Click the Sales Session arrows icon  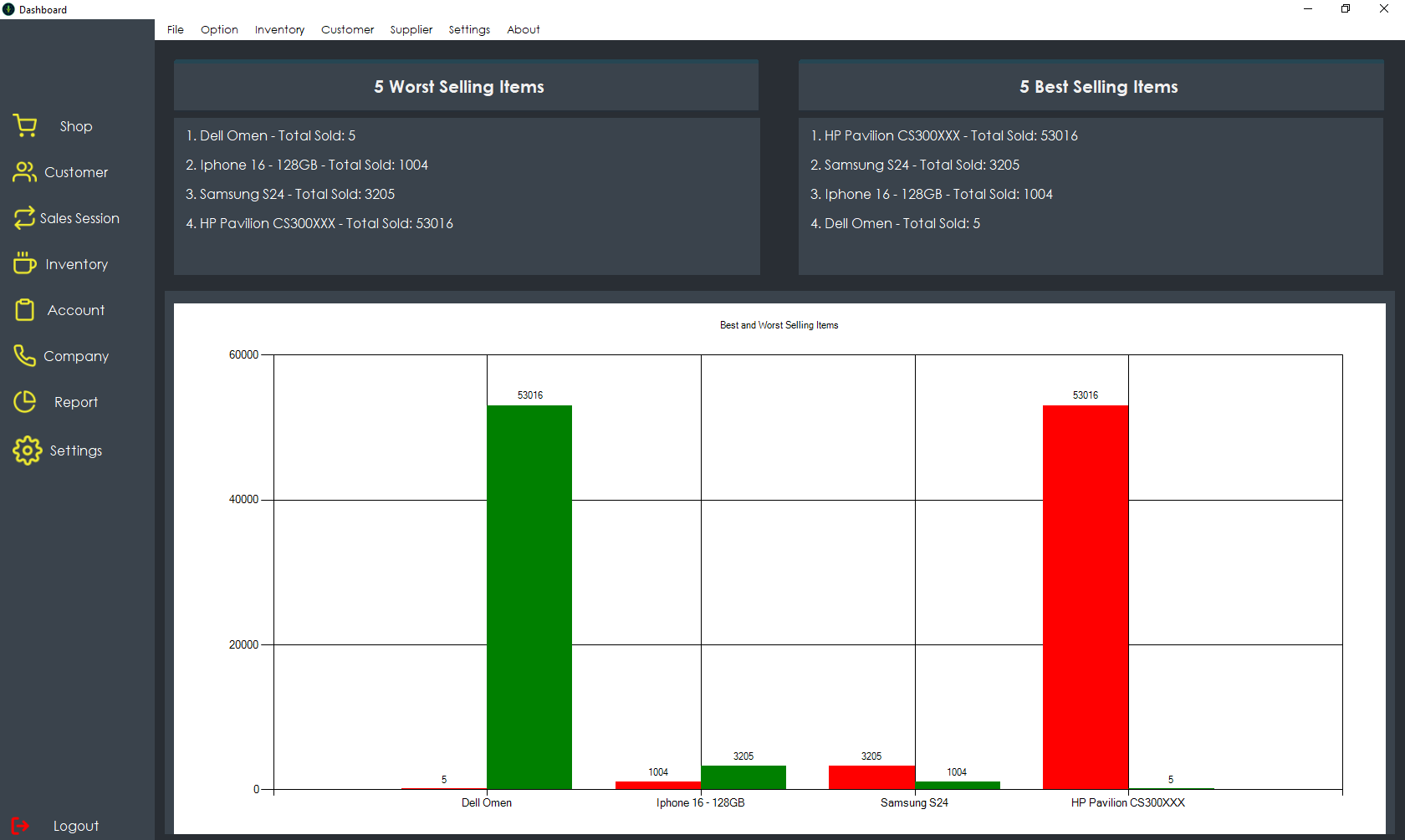[x=24, y=218]
